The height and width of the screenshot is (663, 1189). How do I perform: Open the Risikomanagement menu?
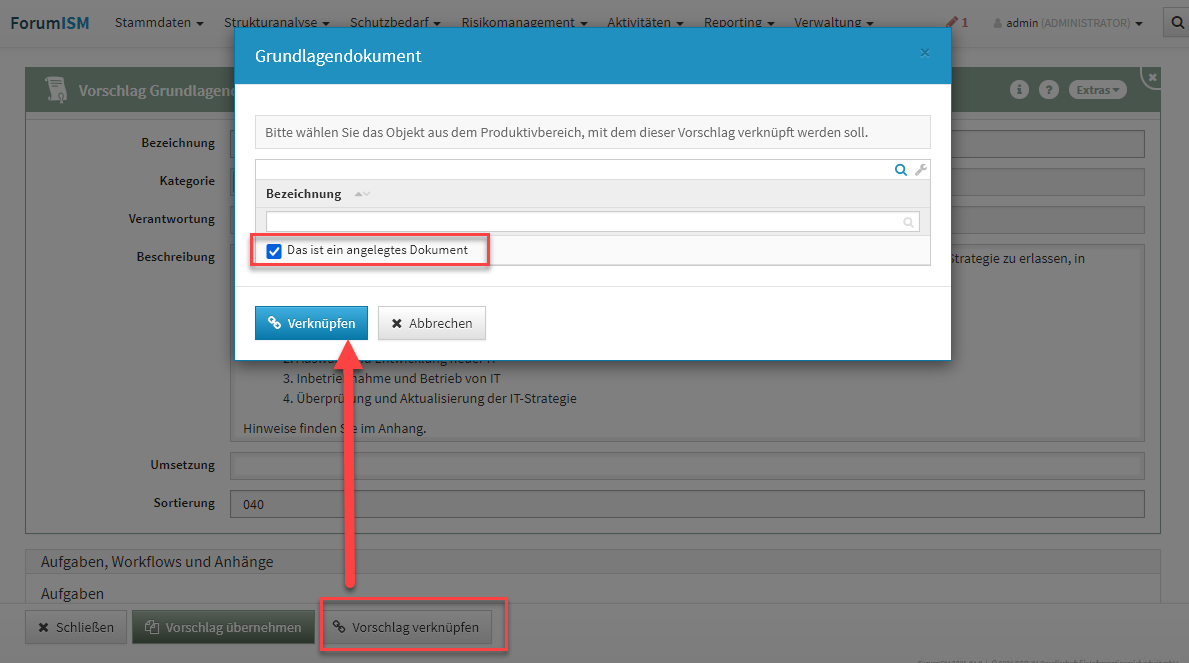pyautogui.click(x=524, y=23)
